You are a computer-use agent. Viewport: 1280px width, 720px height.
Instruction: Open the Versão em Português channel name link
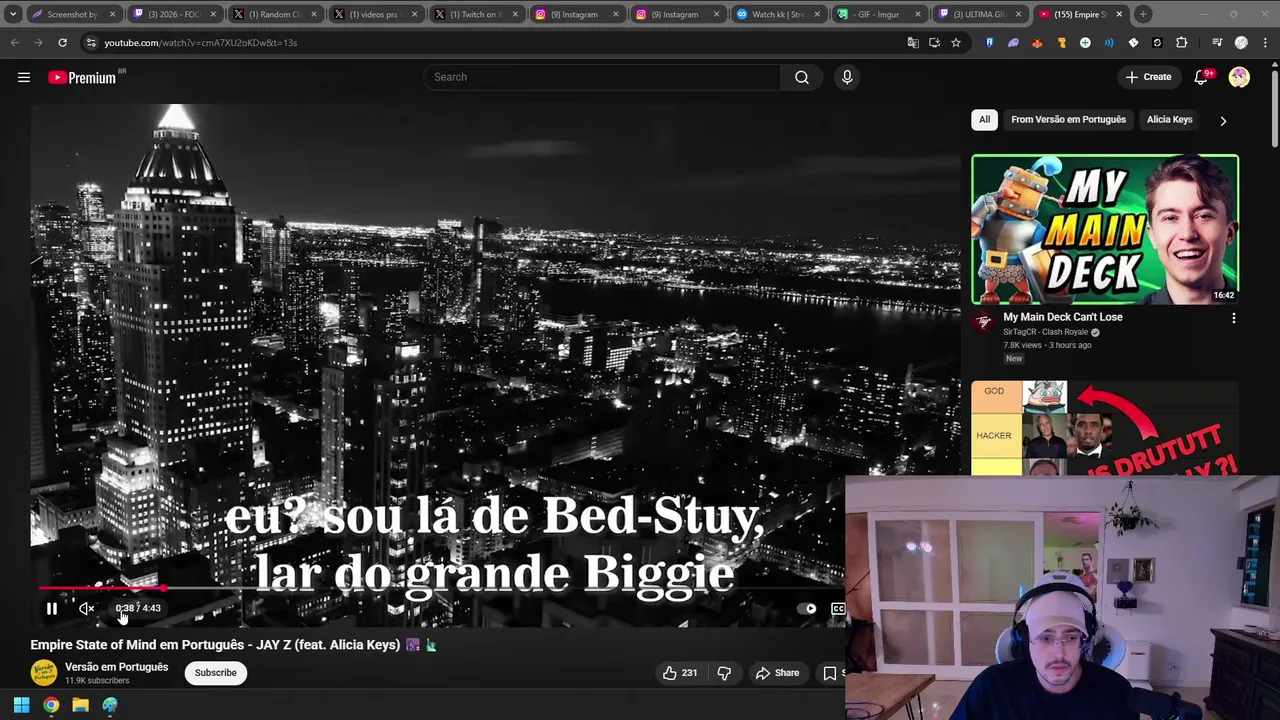(x=116, y=667)
